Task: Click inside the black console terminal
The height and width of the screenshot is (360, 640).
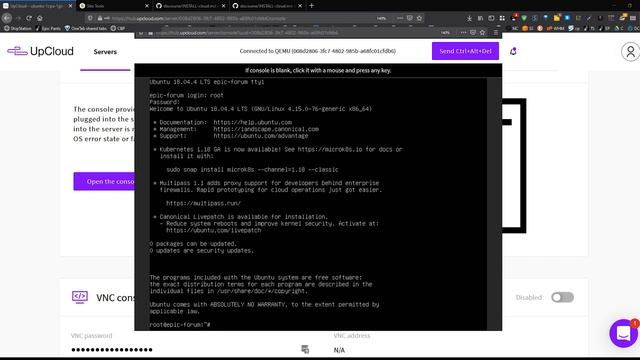Action: (318, 204)
